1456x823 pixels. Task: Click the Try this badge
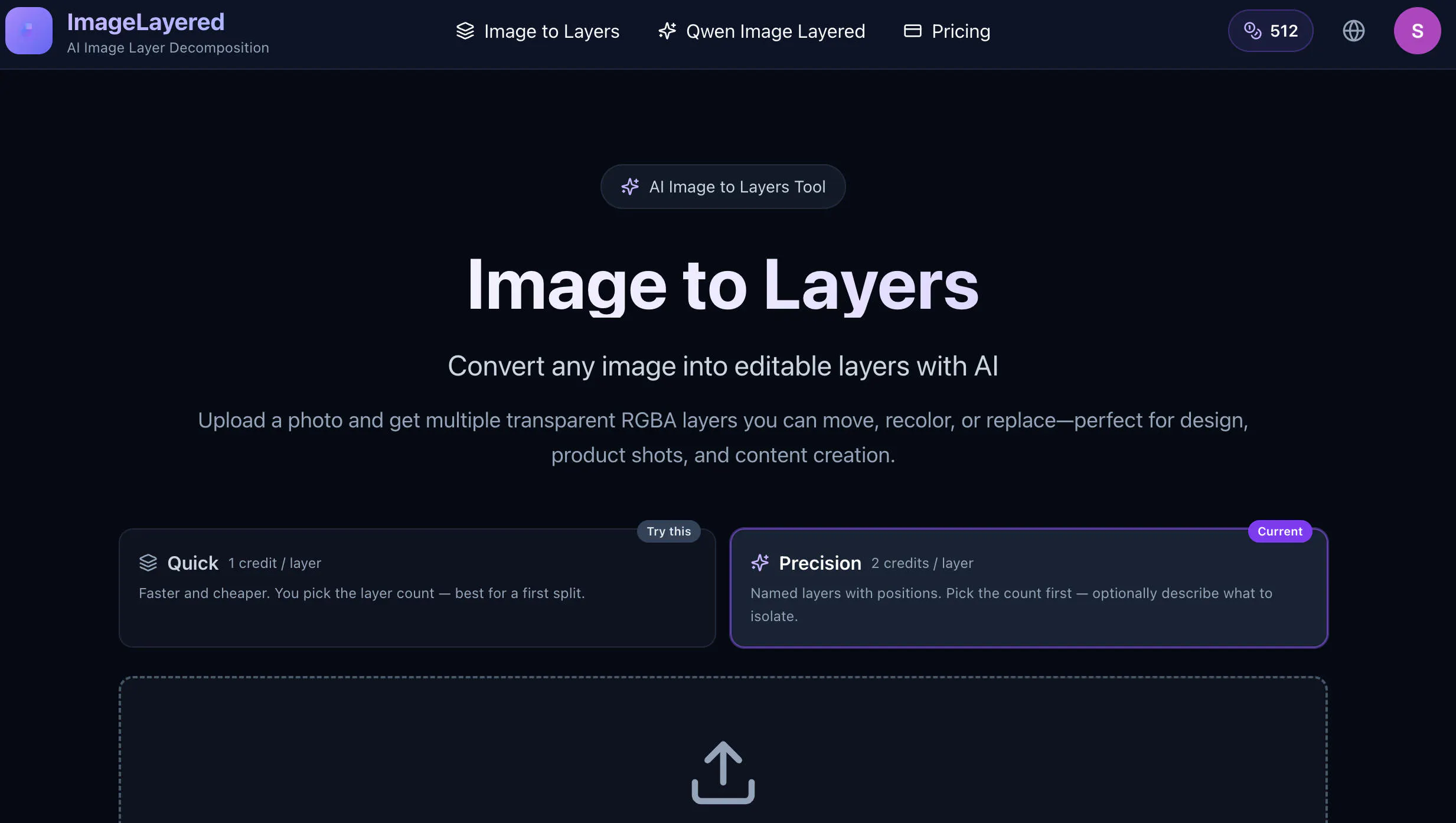pos(669,531)
